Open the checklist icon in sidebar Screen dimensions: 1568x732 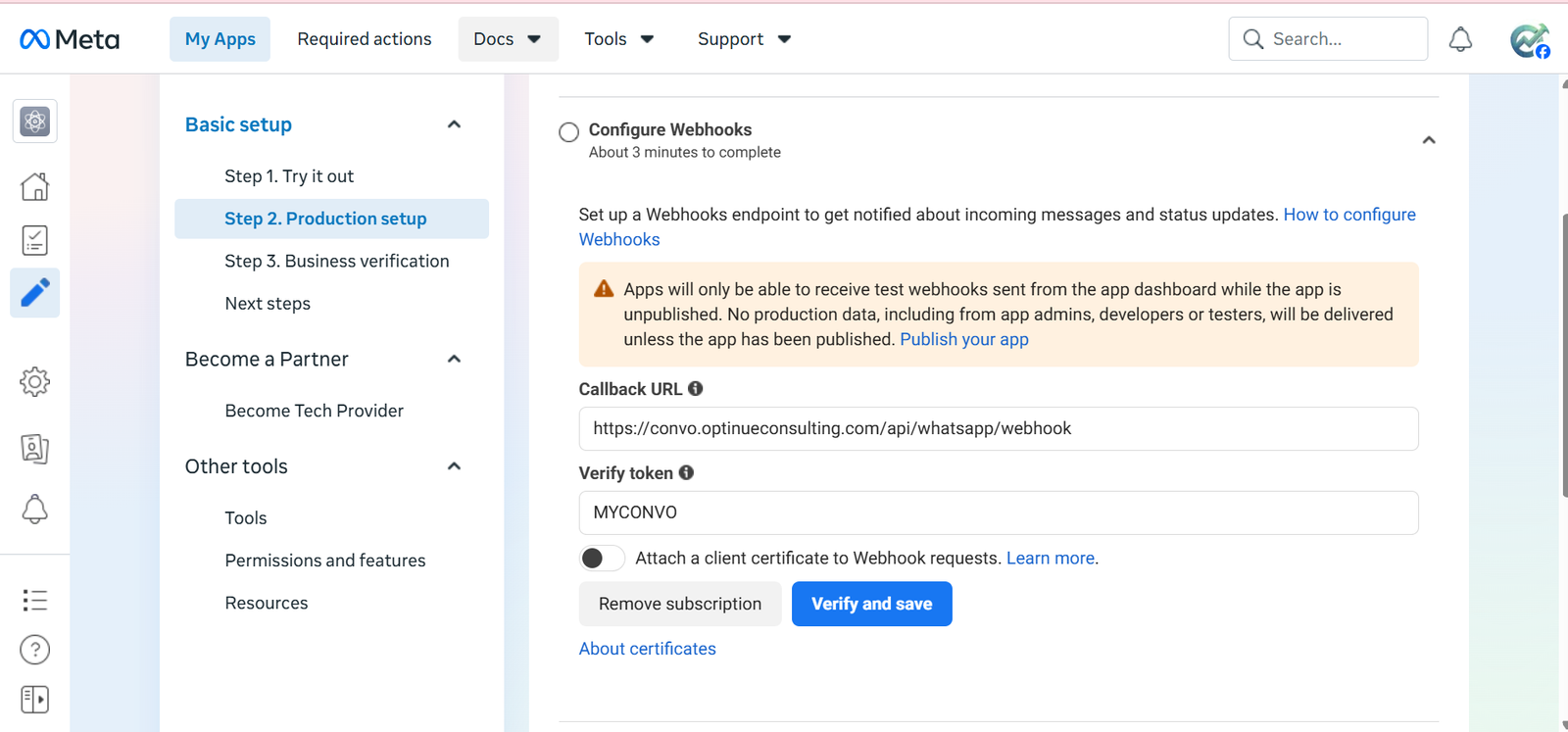35,240
